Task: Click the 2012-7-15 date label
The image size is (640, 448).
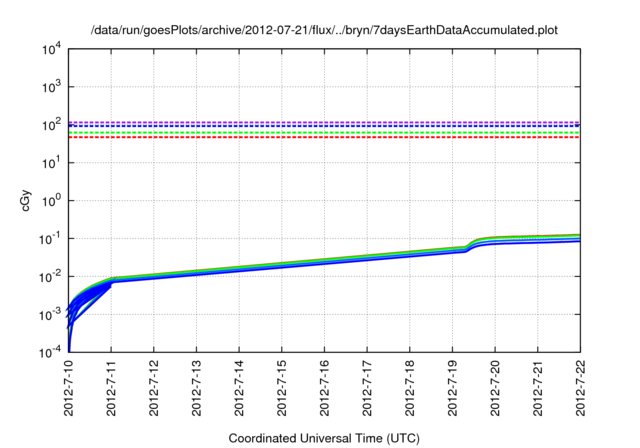Action: (x=282, y=388)
